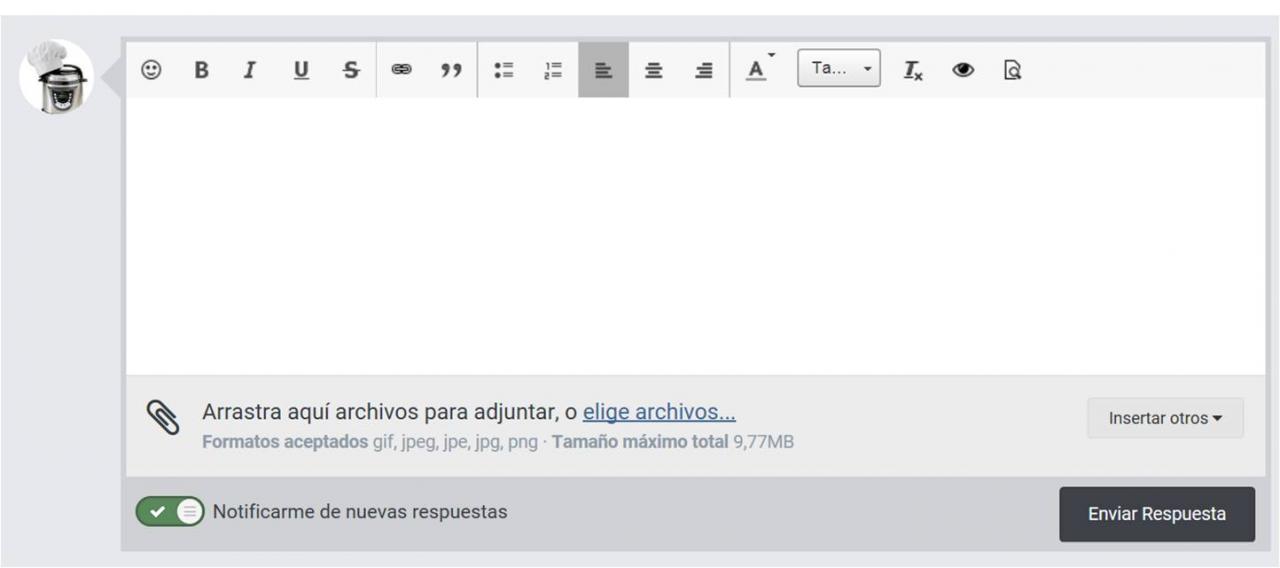Preview the post with the magnifier icon

click(x=1012, y=70)
